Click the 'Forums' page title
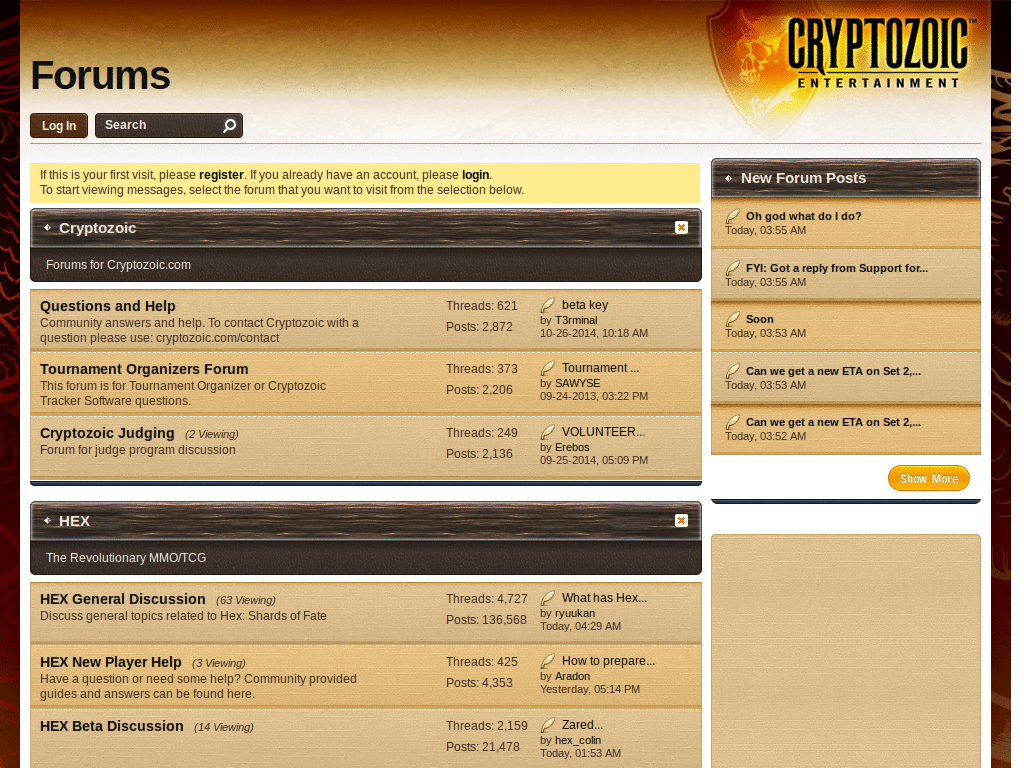This screenshot has width=1024, height=768. pyautogui.click(x=100, y=76)
